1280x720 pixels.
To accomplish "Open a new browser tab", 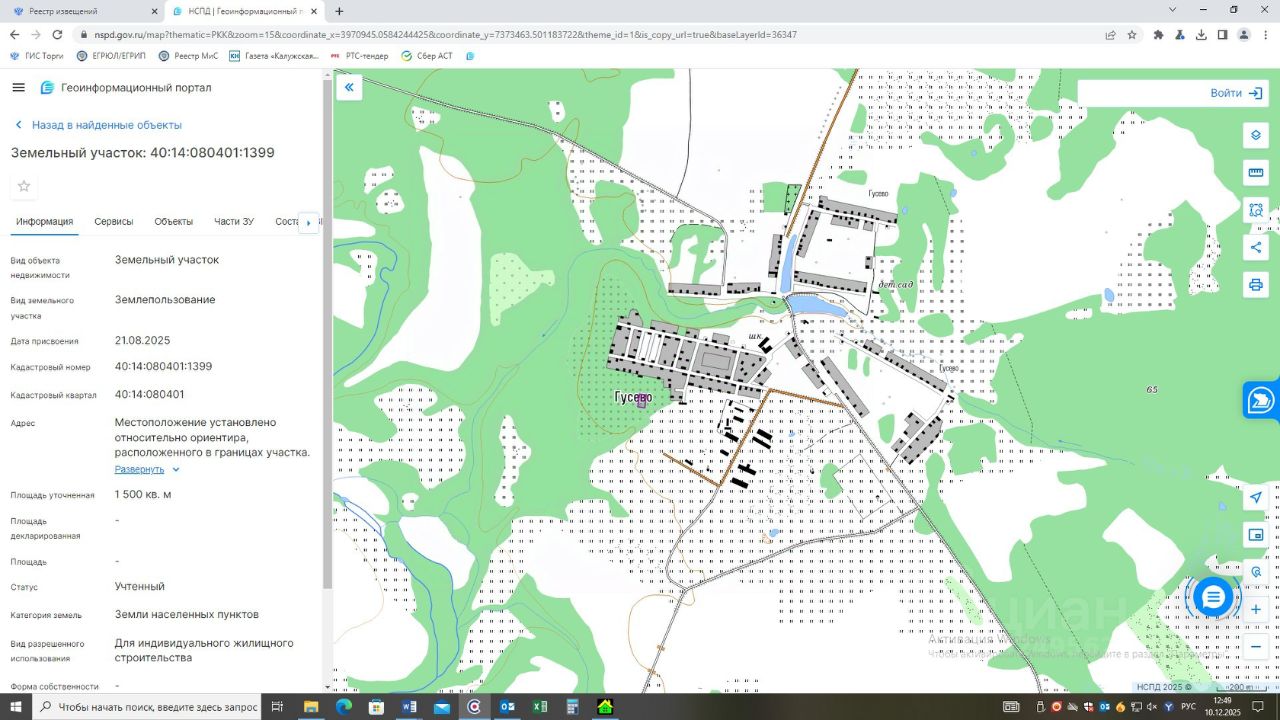I will [339, 11].
